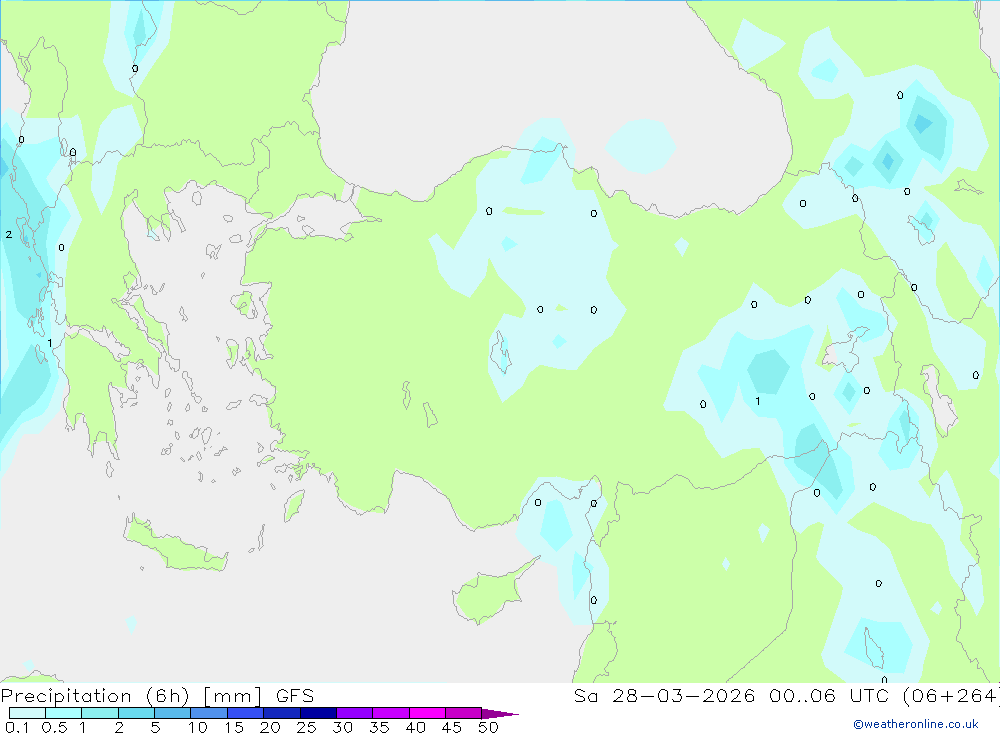The image size is (1000, 733).
Task: Click the above-50 arrow tip of legend
Action: [500, 713]
